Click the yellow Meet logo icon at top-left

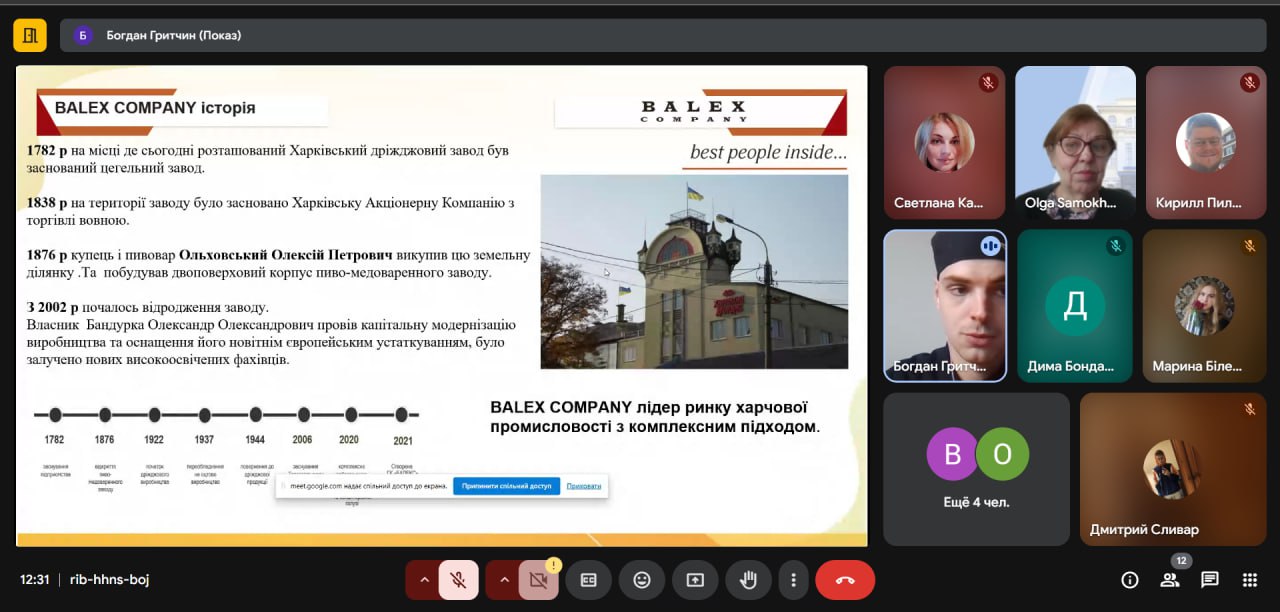pyautogui.click(x=30, y=35)
